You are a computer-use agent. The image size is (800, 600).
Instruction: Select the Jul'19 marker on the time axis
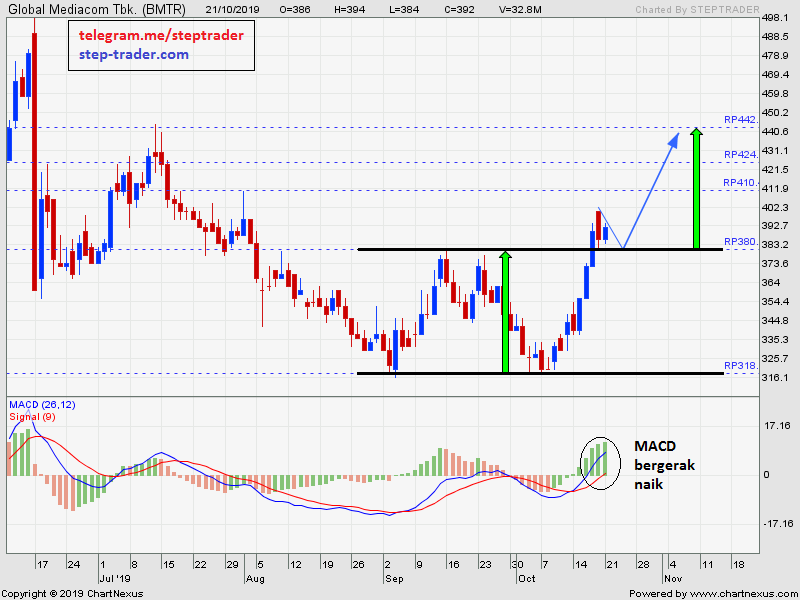click(115, 579)
